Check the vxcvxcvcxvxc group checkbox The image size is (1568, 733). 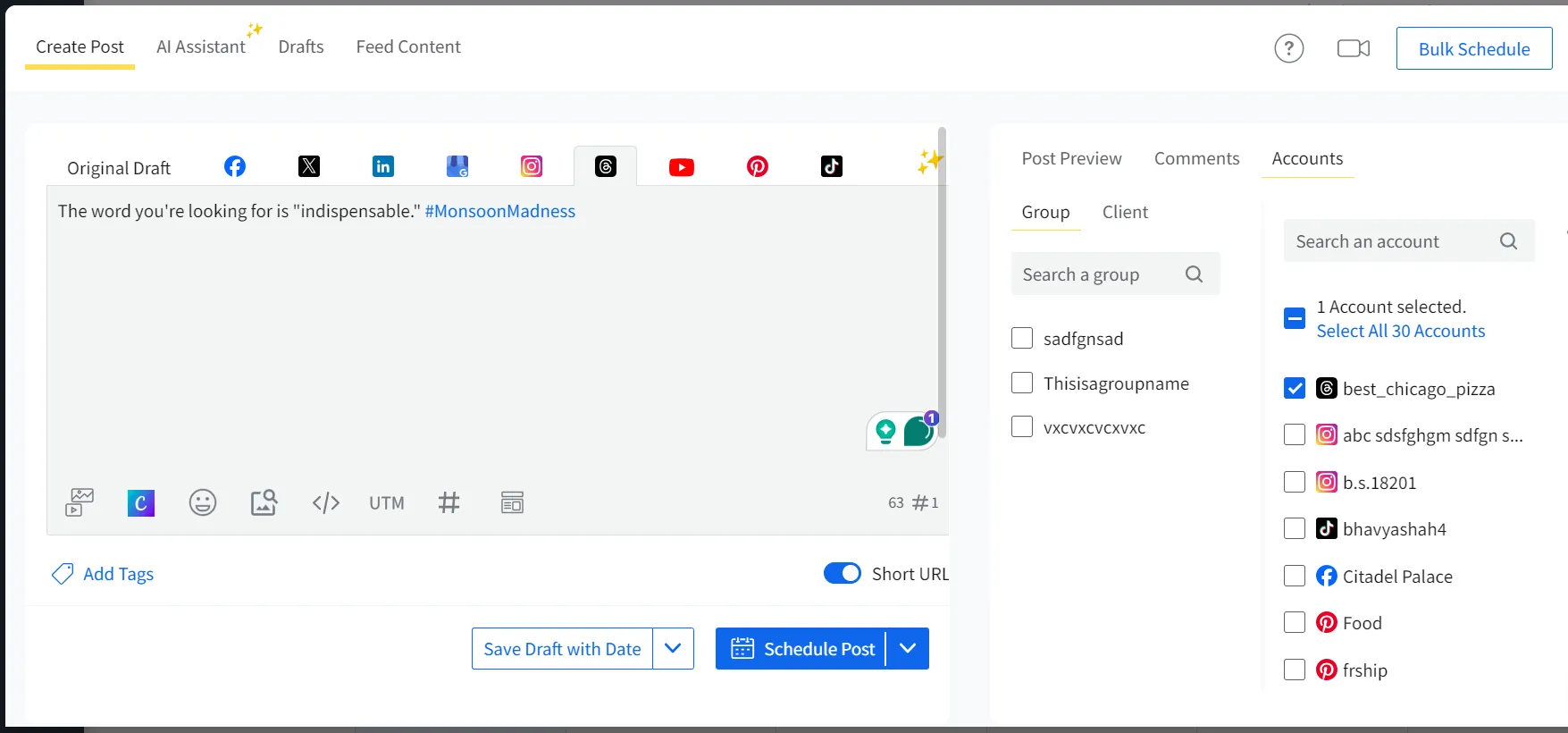[x=1022, y=426]
